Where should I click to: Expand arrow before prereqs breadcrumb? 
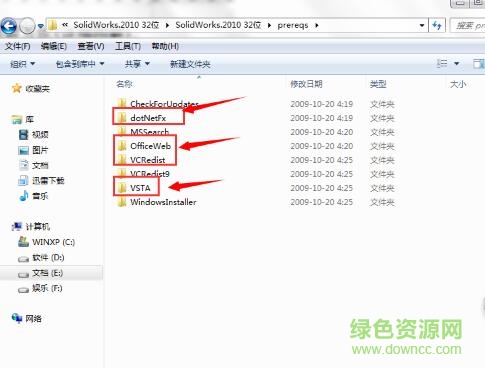(269, 25)
